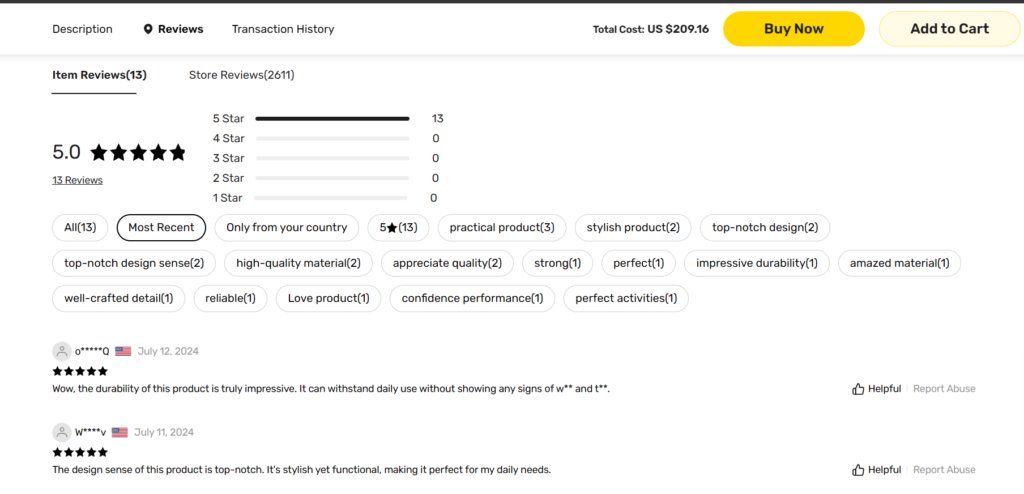Click the 5.0 rating score

[x=67, y=153]
